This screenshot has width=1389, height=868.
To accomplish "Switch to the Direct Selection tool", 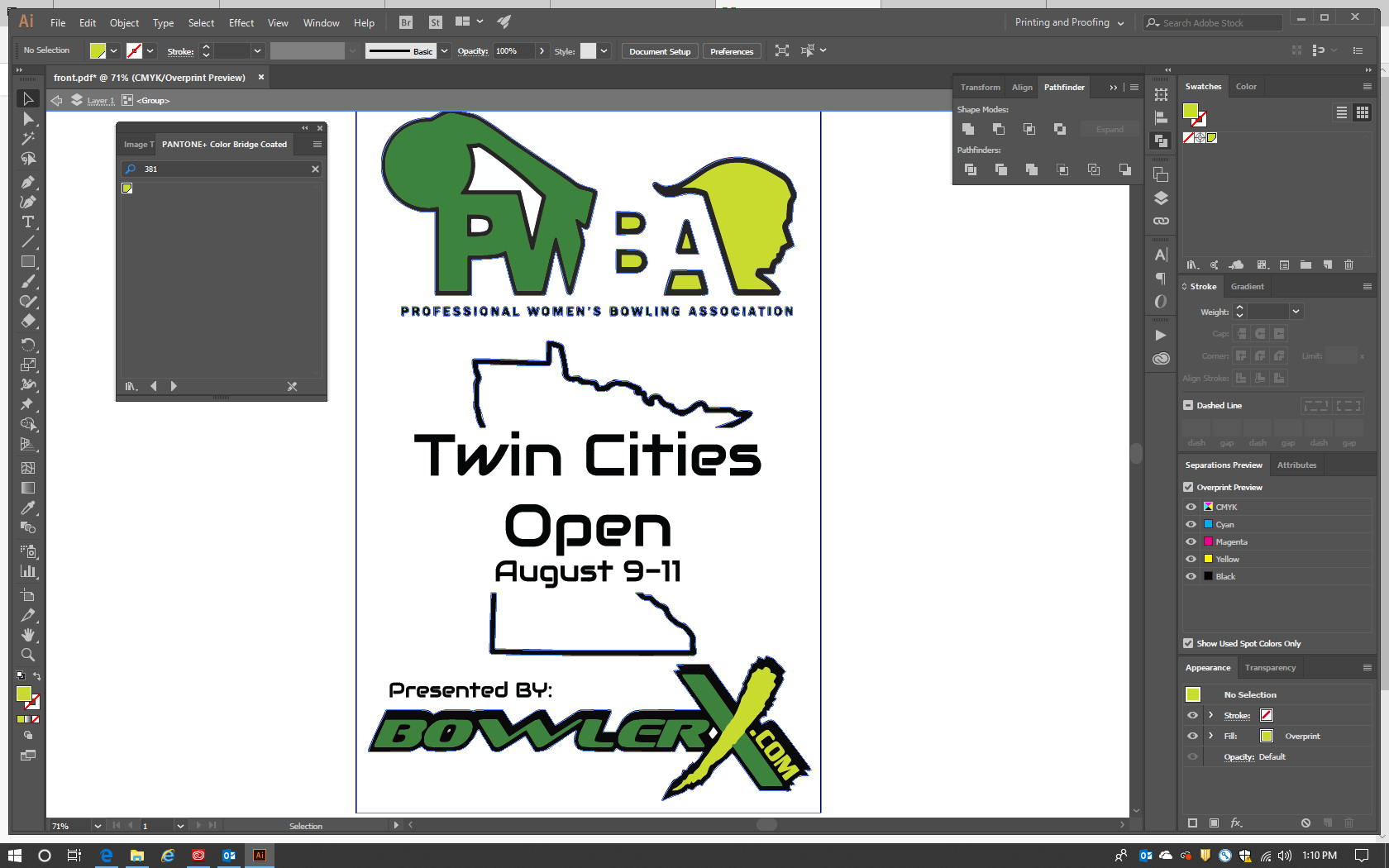I will 28,119.
